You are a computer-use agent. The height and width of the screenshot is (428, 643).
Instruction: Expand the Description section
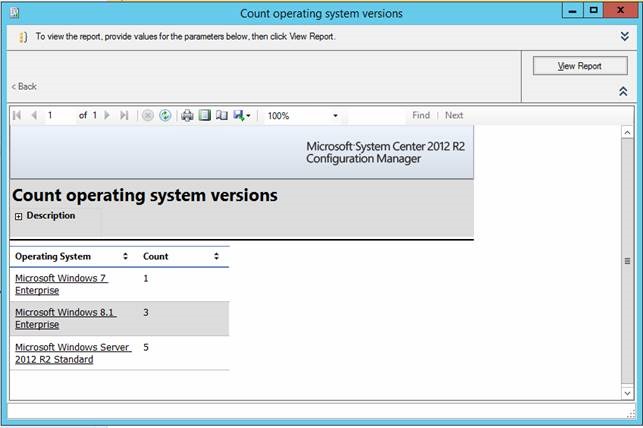point(18,216)
